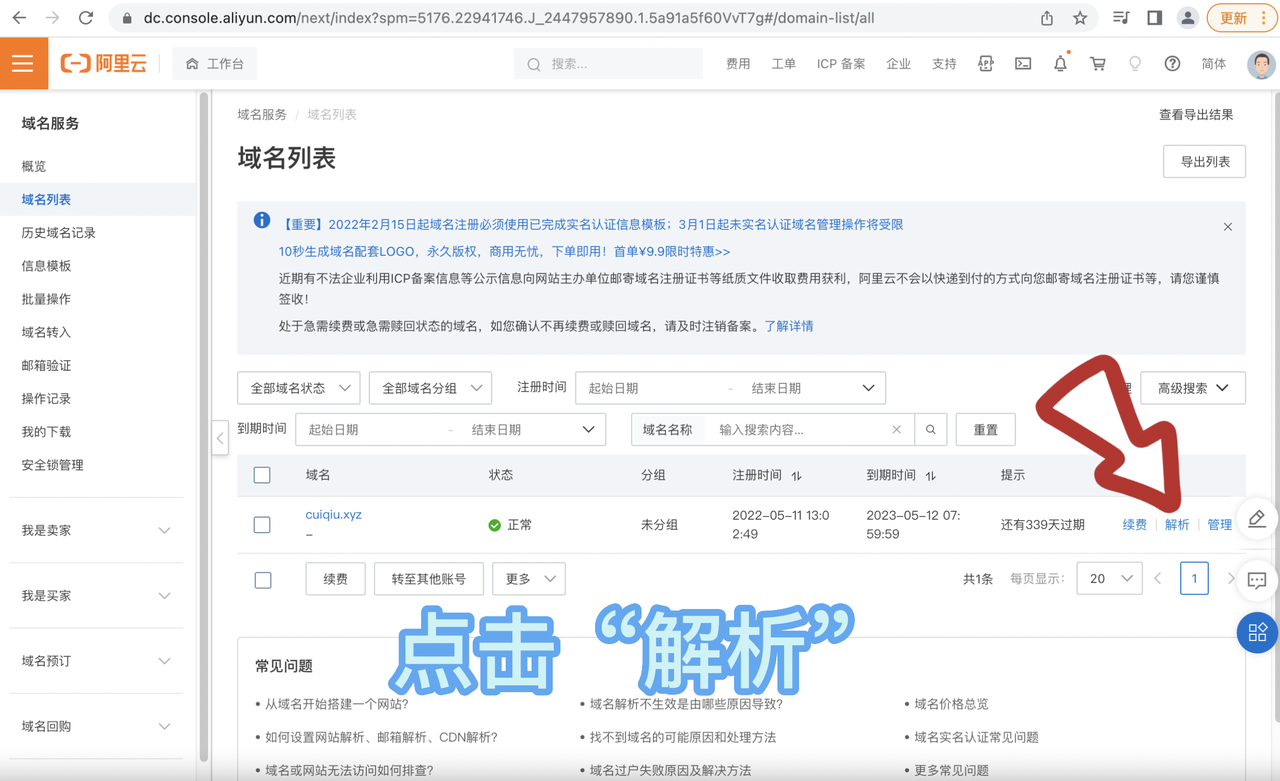The width and height of the screenshot is (1280, 781).
Task: Open 全部域名状态 dropdown
Action: [x=298, y=388]
